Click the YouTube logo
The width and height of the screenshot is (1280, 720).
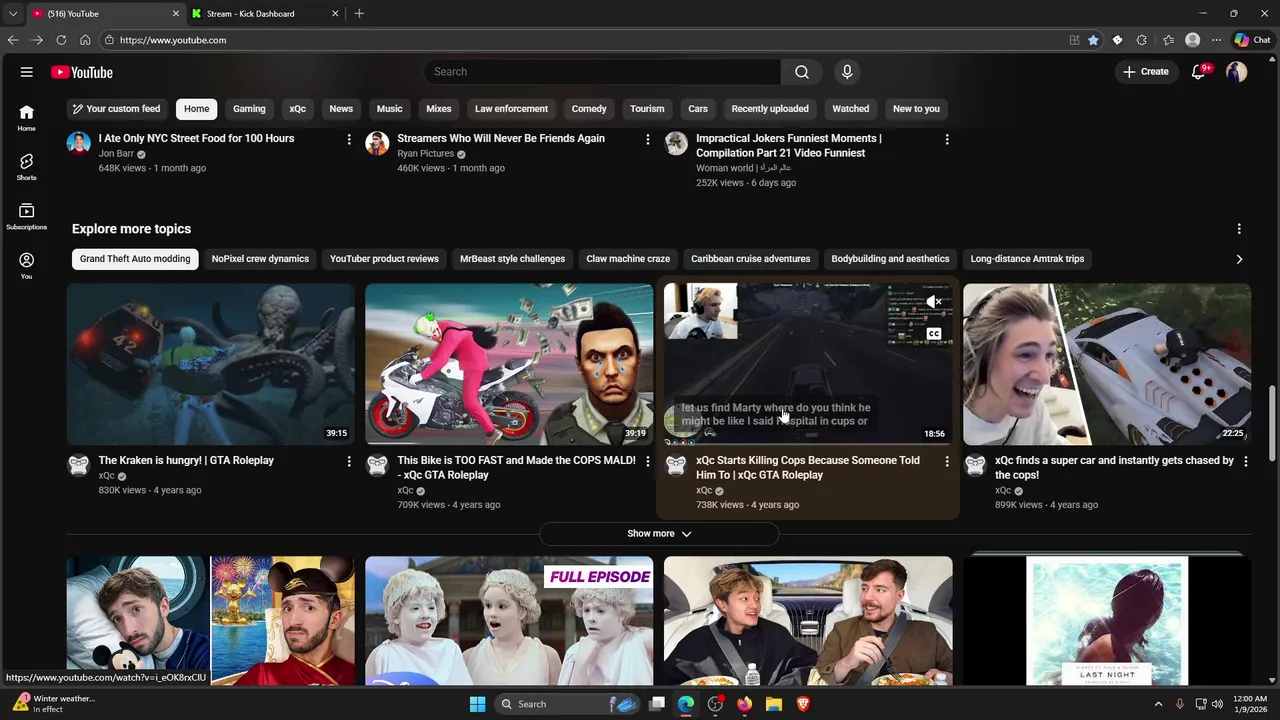82,72
